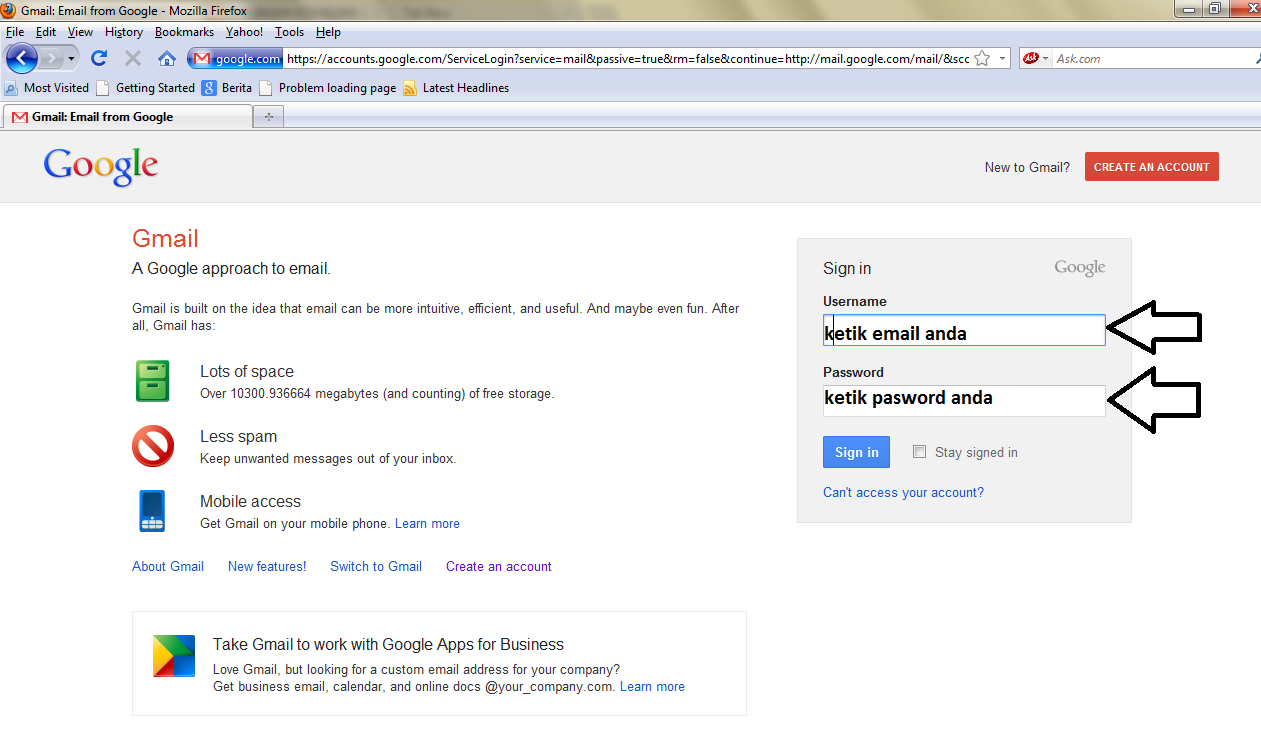Image resolution: width=1261 pixels, height=732 pixels.
Task: Click into the Password input field
Action: (964, 400)
